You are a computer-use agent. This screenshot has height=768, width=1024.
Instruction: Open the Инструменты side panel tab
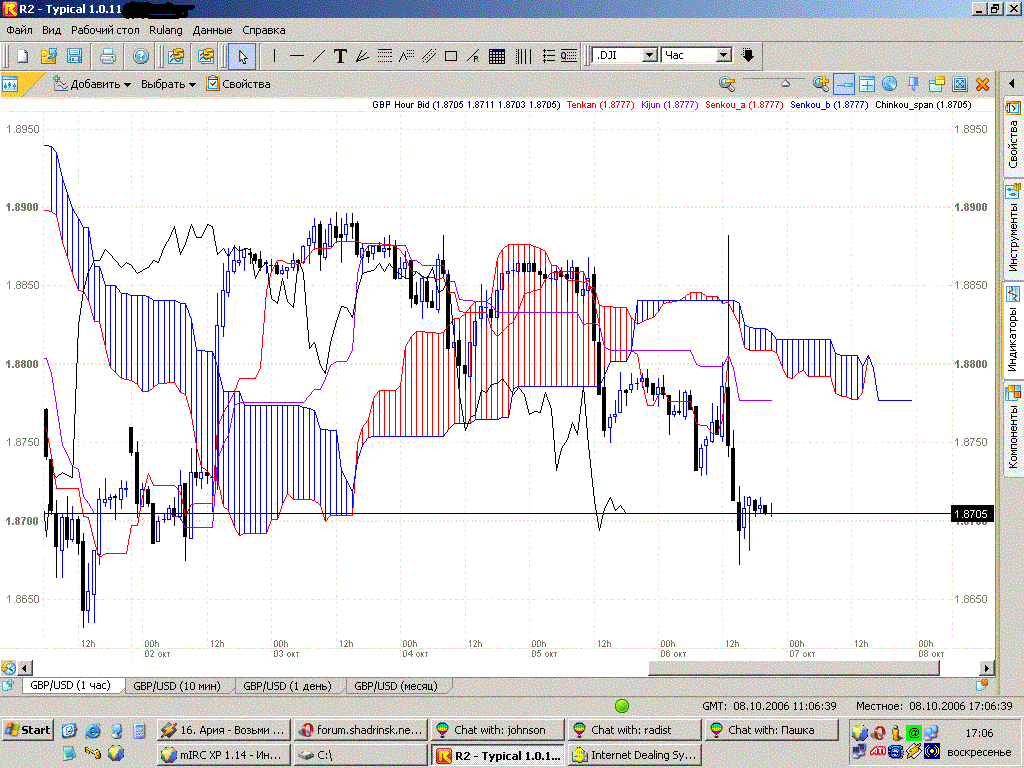(1013, 229)
